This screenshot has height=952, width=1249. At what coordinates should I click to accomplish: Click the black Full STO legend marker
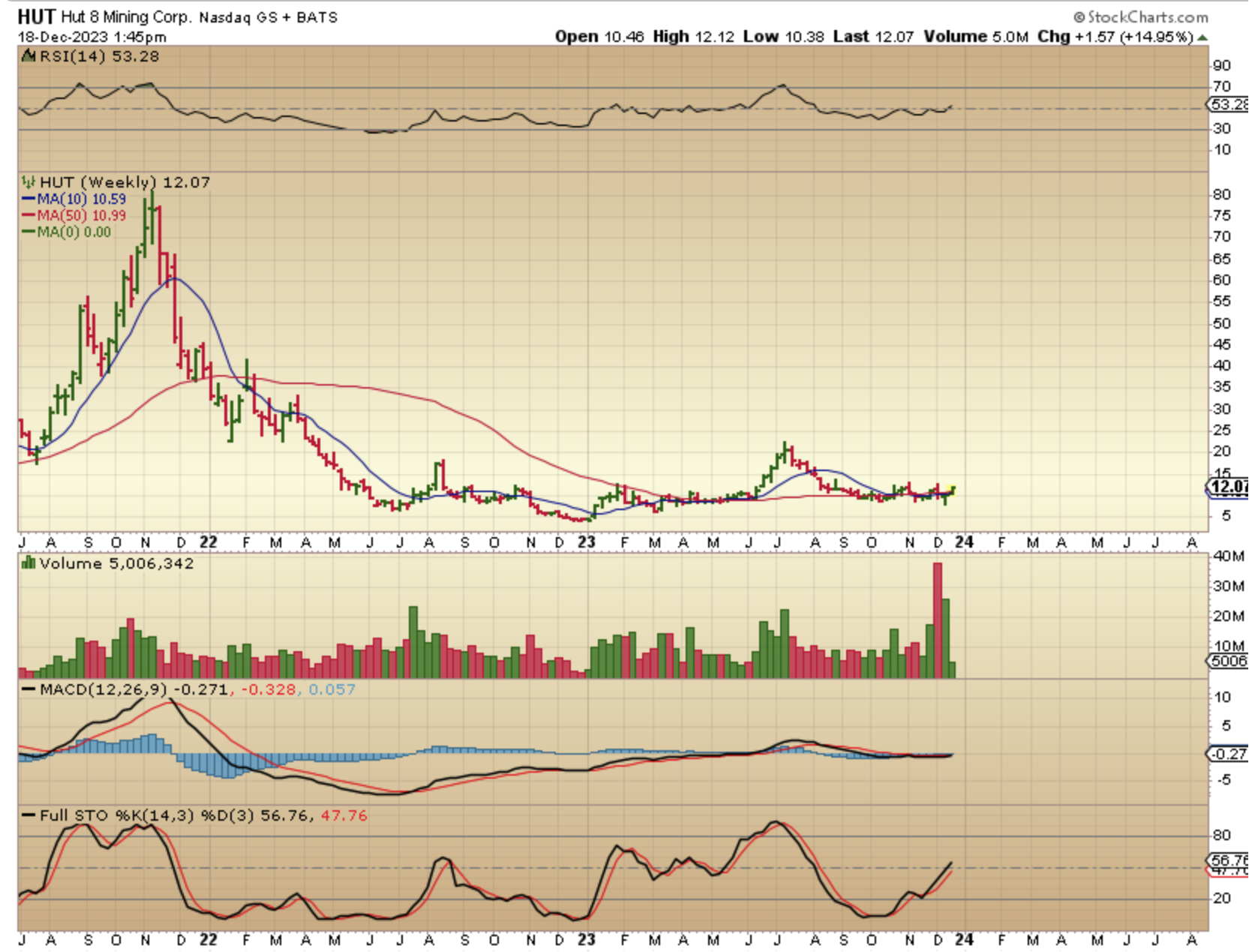[29, 815]
